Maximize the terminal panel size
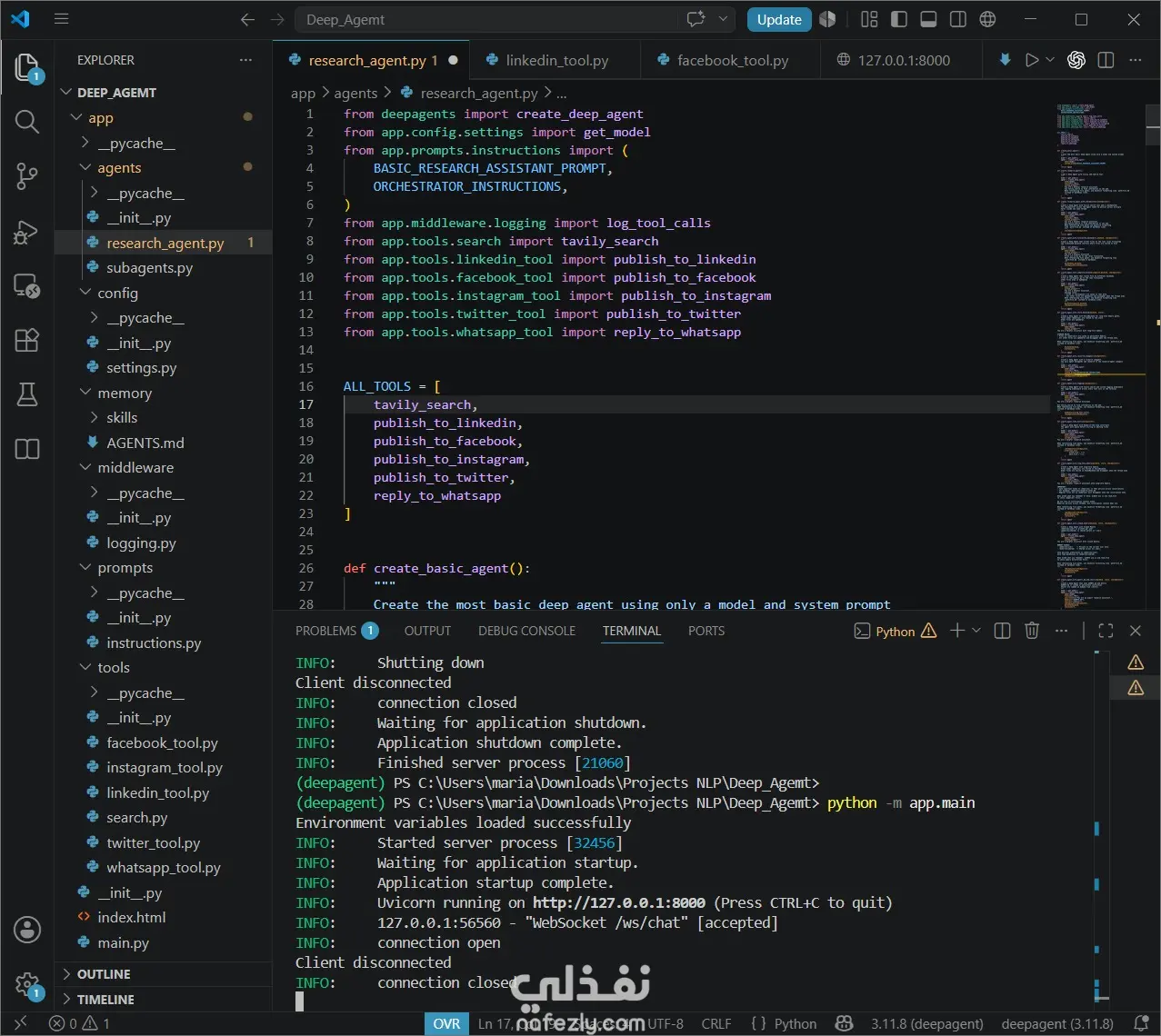 coord(1106,630)
